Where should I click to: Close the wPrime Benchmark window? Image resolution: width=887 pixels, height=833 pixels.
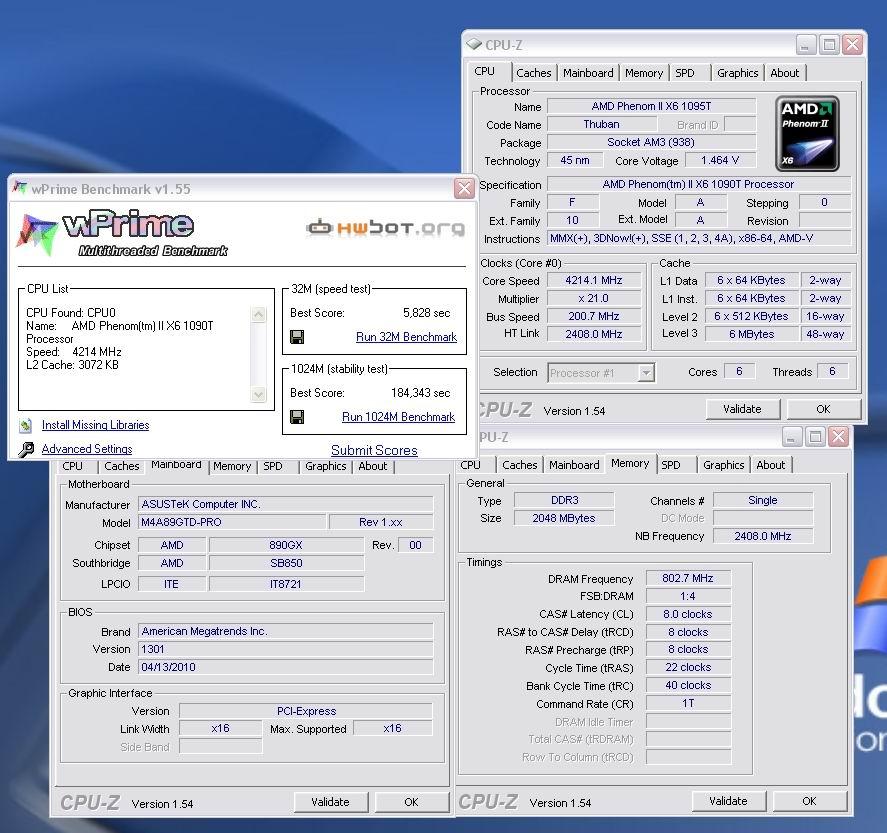(x=464, y=188)
